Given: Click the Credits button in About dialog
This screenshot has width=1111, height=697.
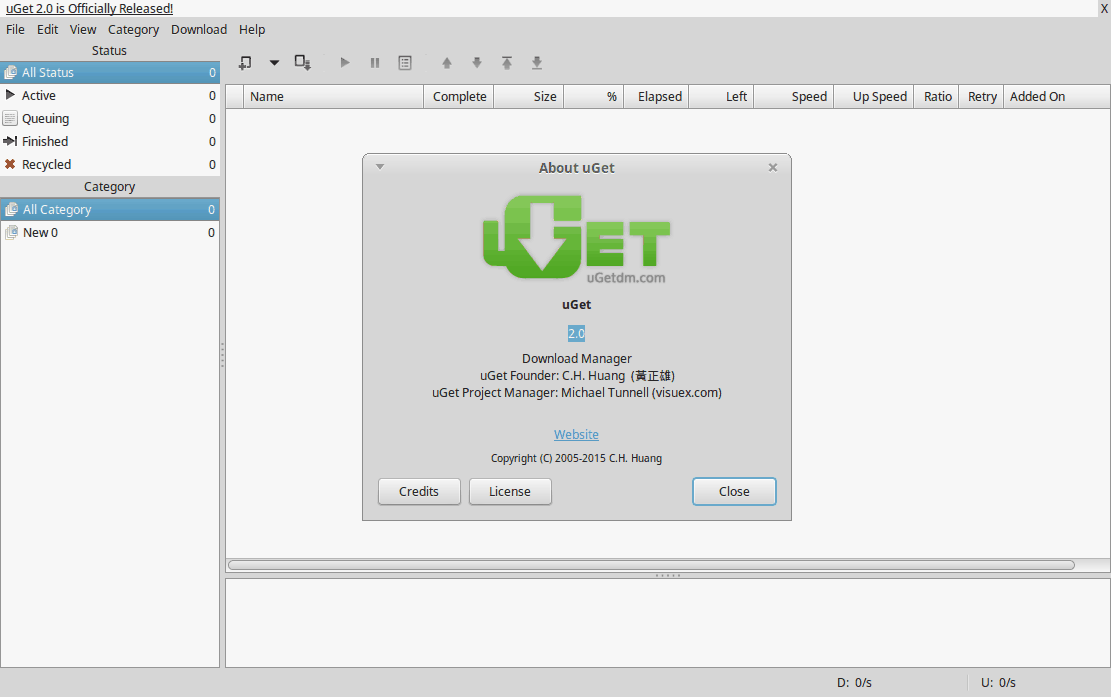Looking at the screenshot, I should [x=419, y=491].
